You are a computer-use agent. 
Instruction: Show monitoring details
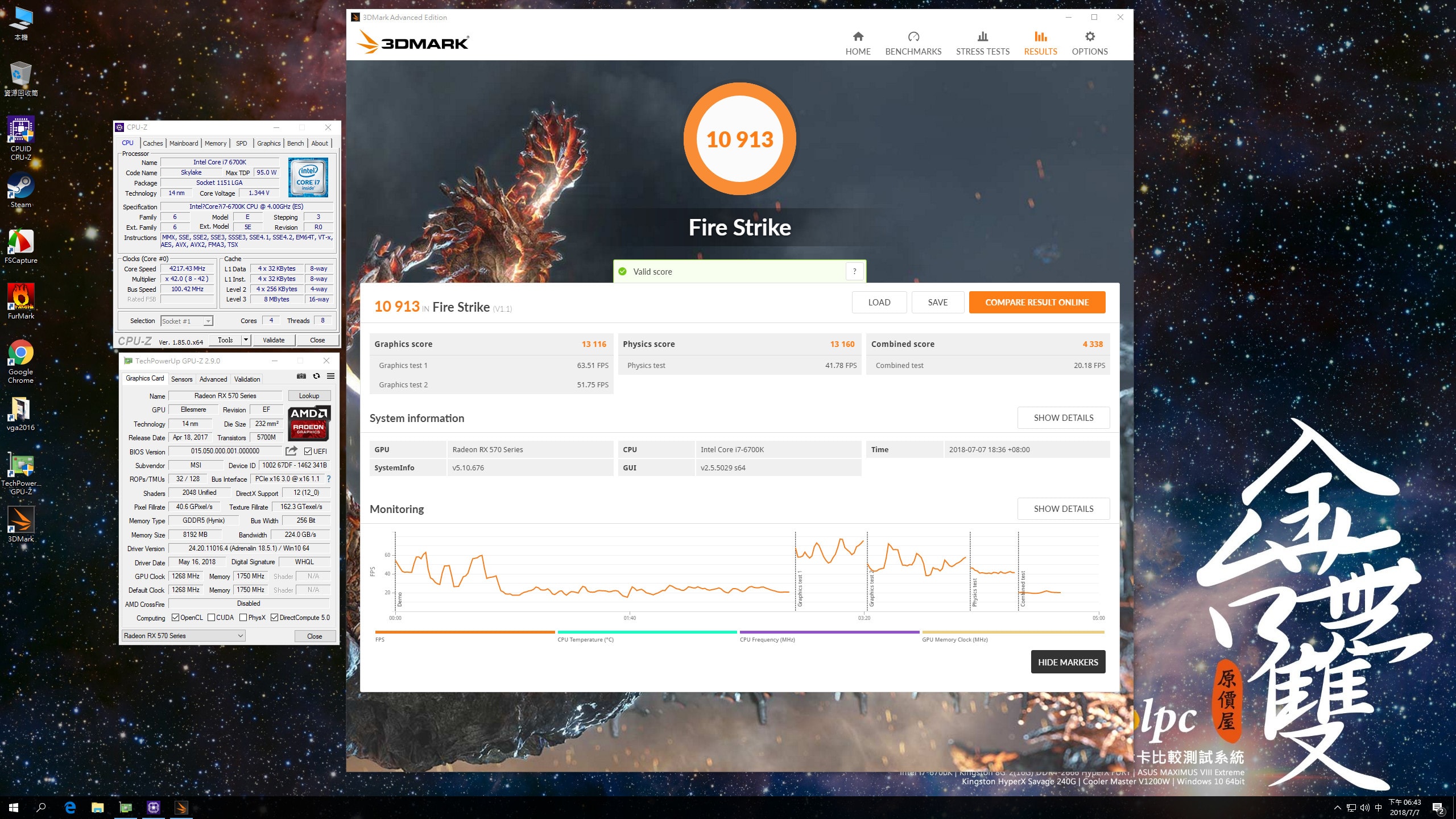tap(1064, 509)
